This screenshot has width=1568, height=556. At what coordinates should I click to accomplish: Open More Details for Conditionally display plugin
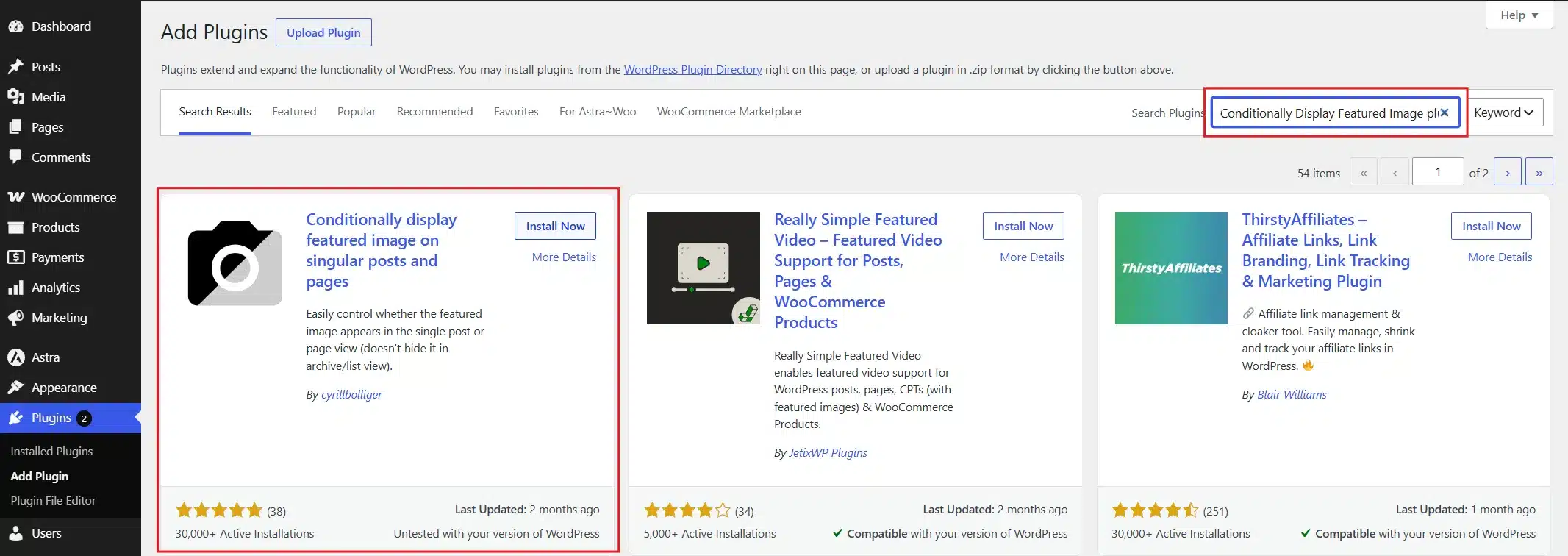[x=564, y=257]
